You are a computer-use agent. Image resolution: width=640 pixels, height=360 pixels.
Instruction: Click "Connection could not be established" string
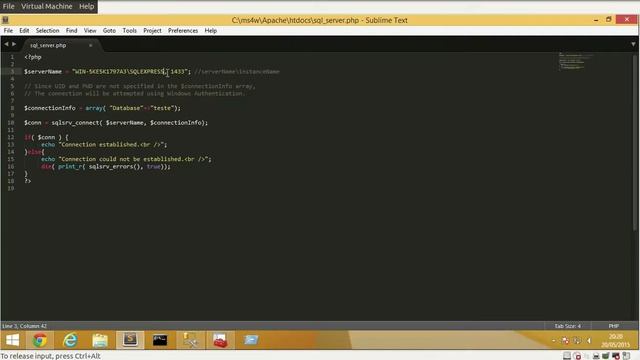[133, 159]
